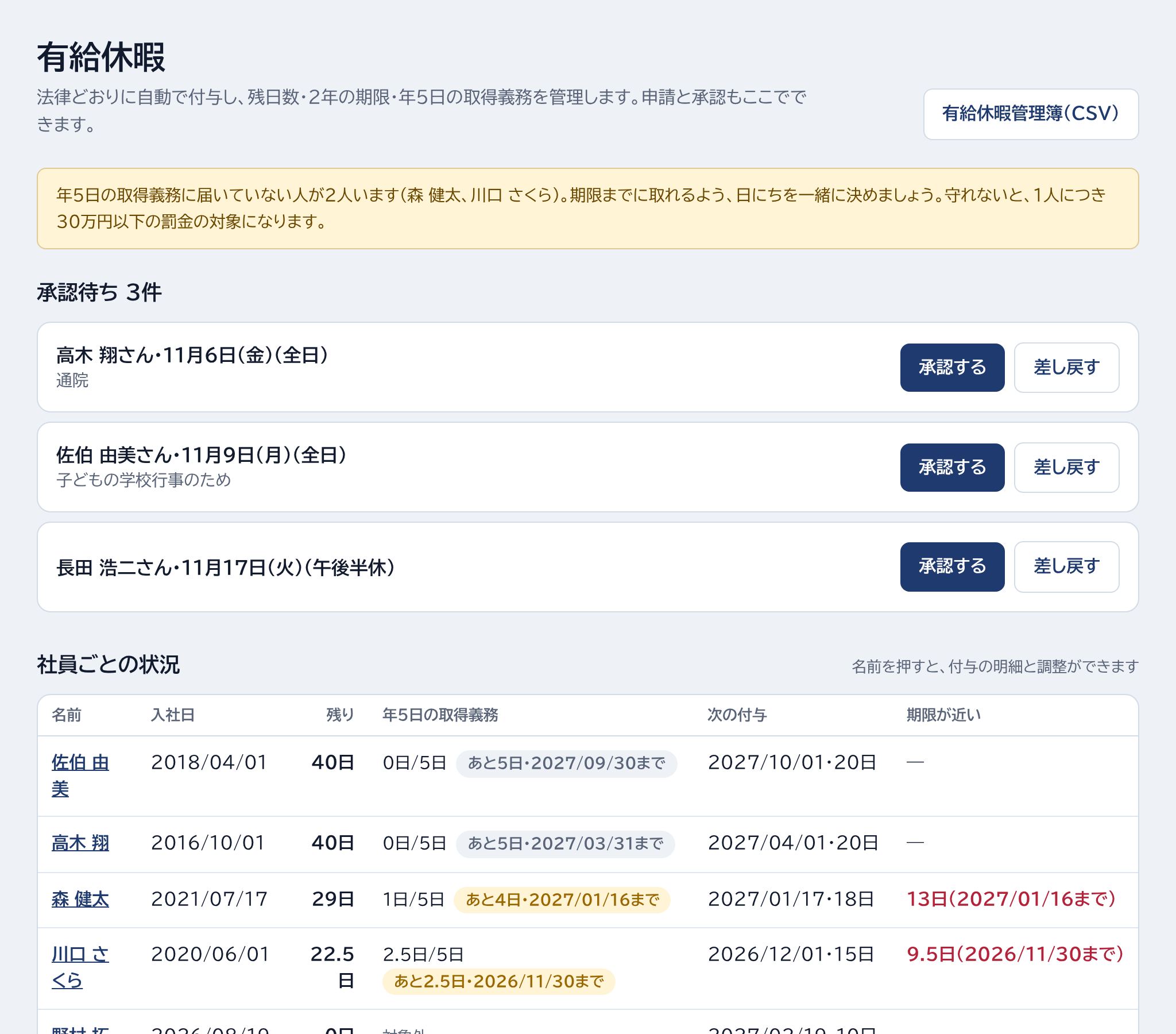The width and height of the screenshot is (1176, 1034).
Task: Click the 名前 column header
Action: pos(67,715)
